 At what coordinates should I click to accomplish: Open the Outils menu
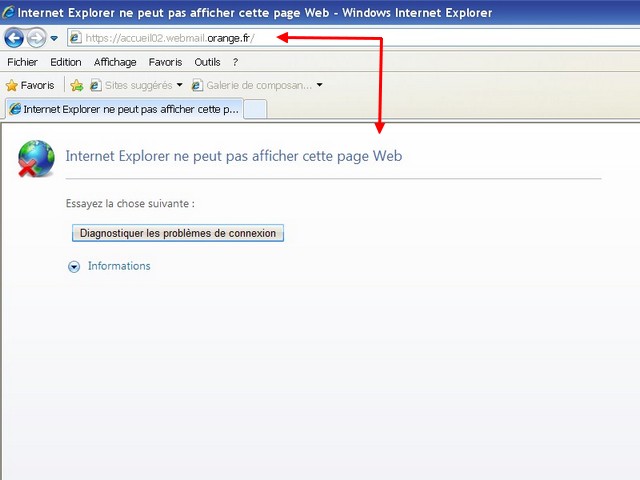pyautogui.click(x=207, y=62)
